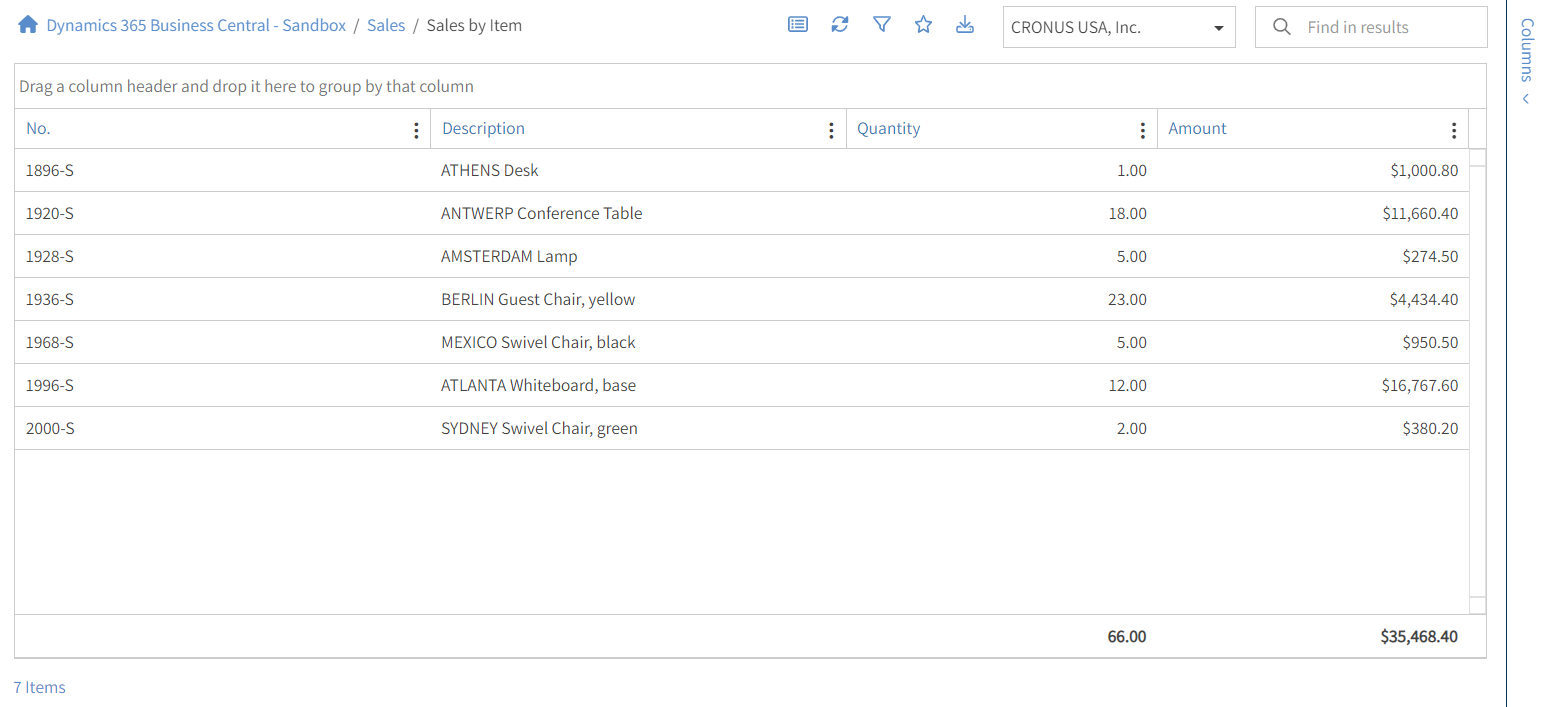This screenshot has height=707, width=1546.
Task: Open the Description column menu
Action: point(831,129)
